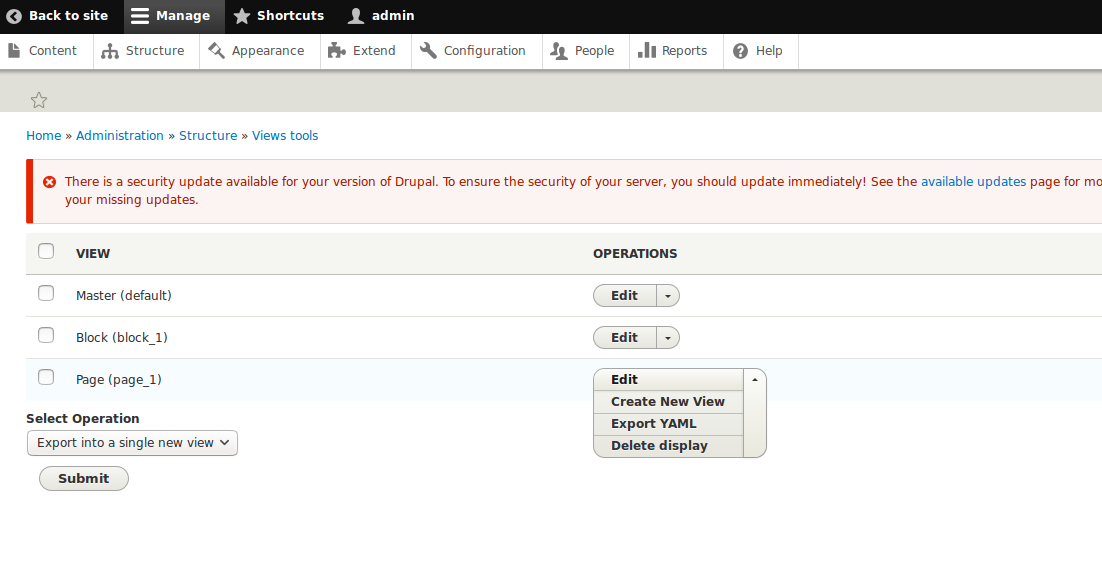Viewport: 1102px width, 566px height.
Task: Click the Appearance paintbrush icon
Action: [216, 51]
